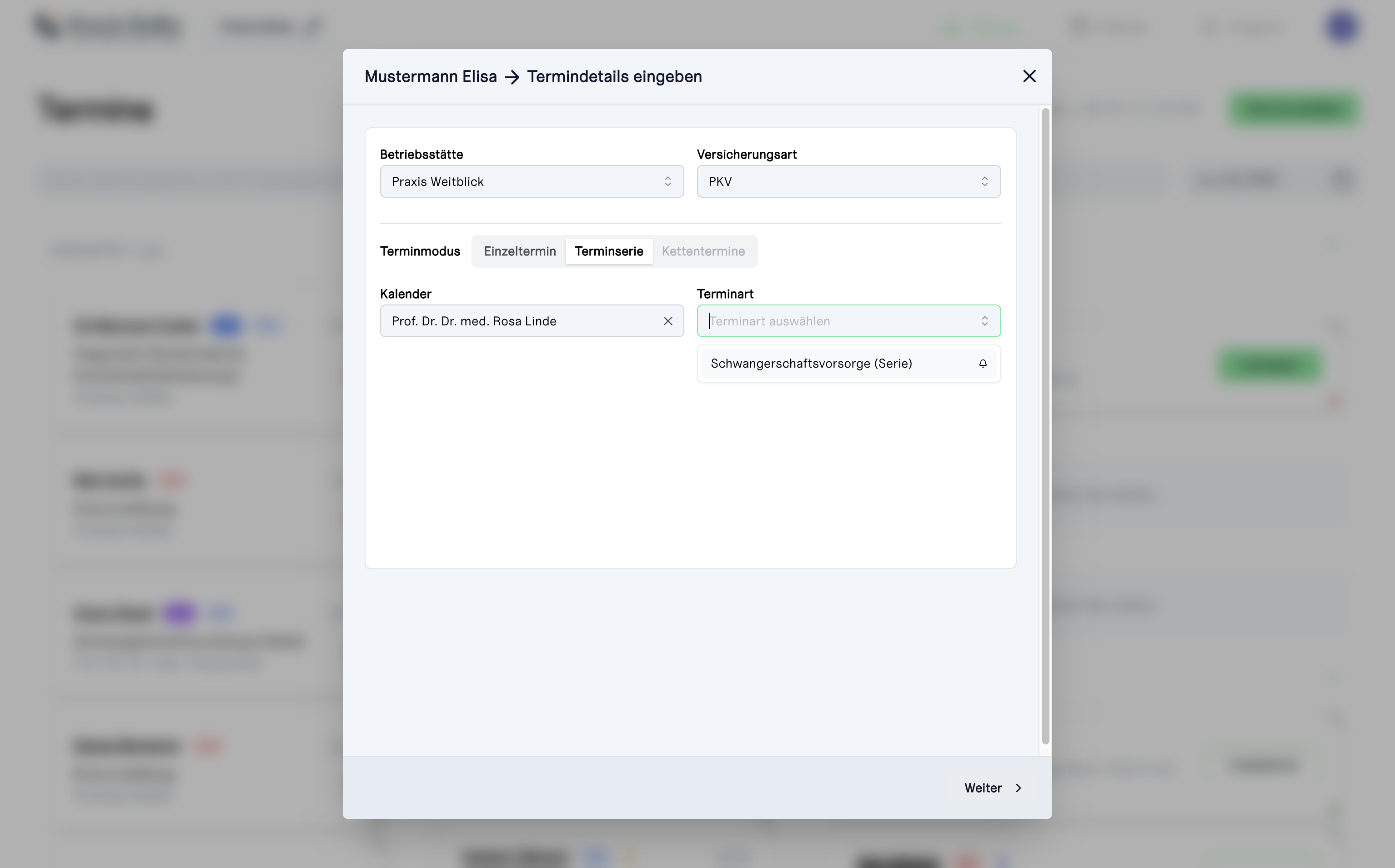Focus the Terminart auswählen field

tap(848, 321)
